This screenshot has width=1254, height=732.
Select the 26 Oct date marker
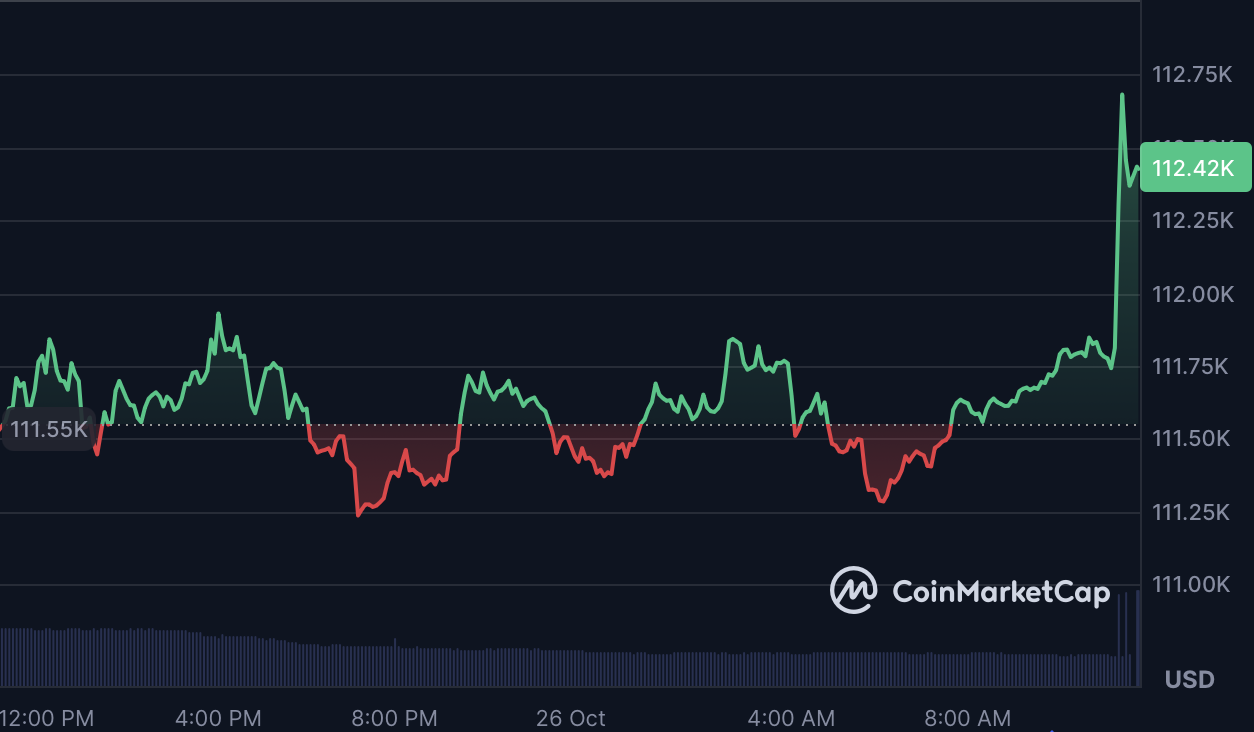coord(571,718)
